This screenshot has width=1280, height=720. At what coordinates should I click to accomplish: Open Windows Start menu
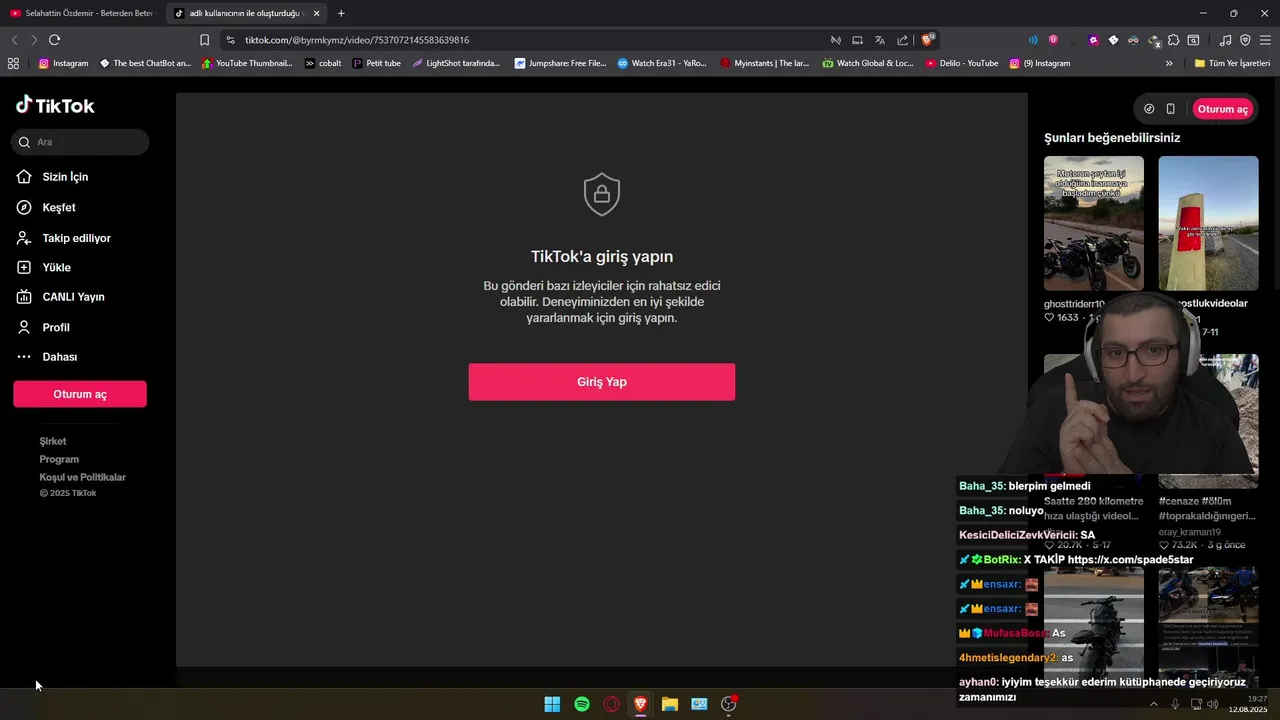click(552, 704)
